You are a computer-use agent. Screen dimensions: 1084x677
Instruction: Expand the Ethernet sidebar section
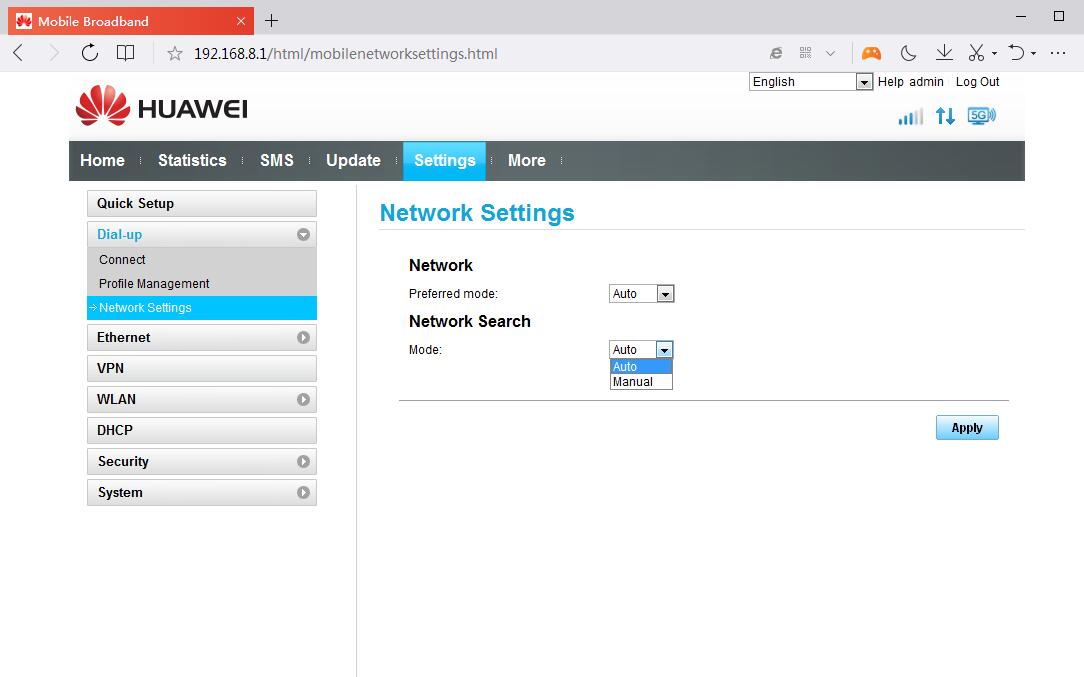[x=303, y=338]
